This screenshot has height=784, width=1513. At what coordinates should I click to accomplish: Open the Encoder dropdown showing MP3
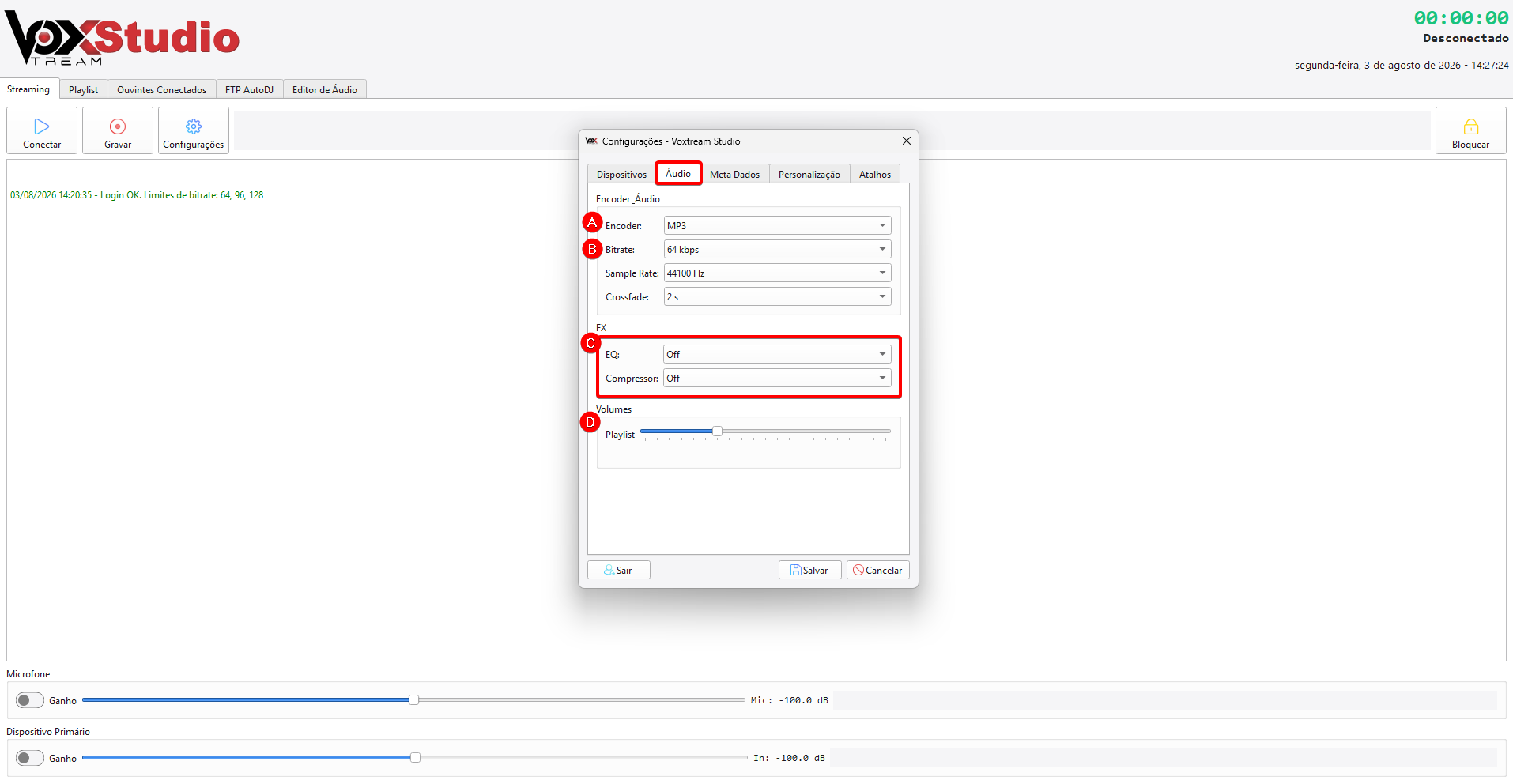[777, 226]
